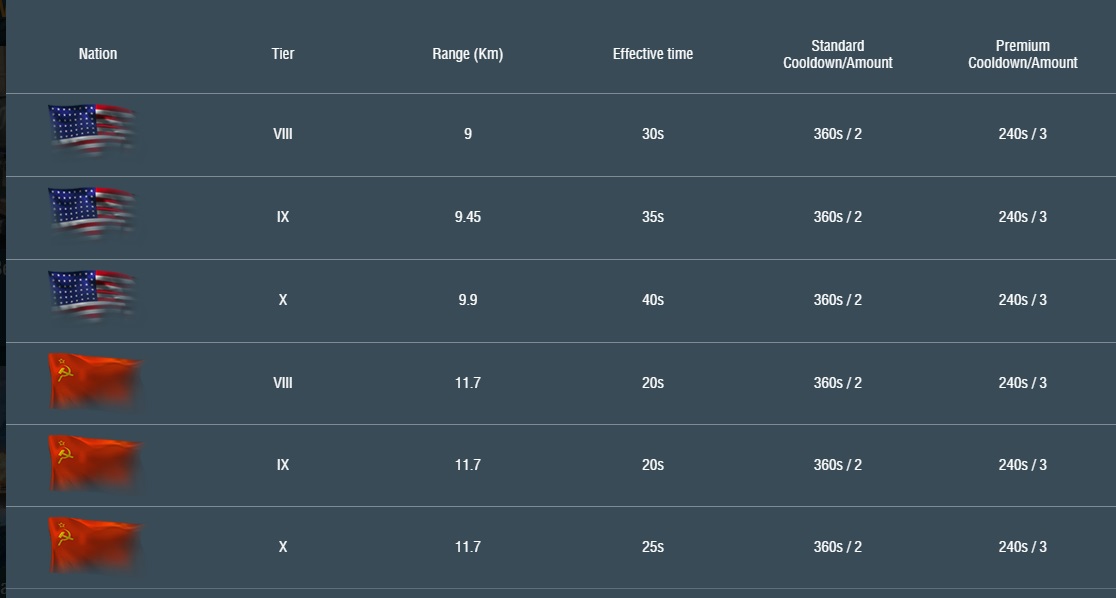Viewport: 1116px width, 598px height.
Task: Click the 9.45 range value
Action: tap(467, 217)
